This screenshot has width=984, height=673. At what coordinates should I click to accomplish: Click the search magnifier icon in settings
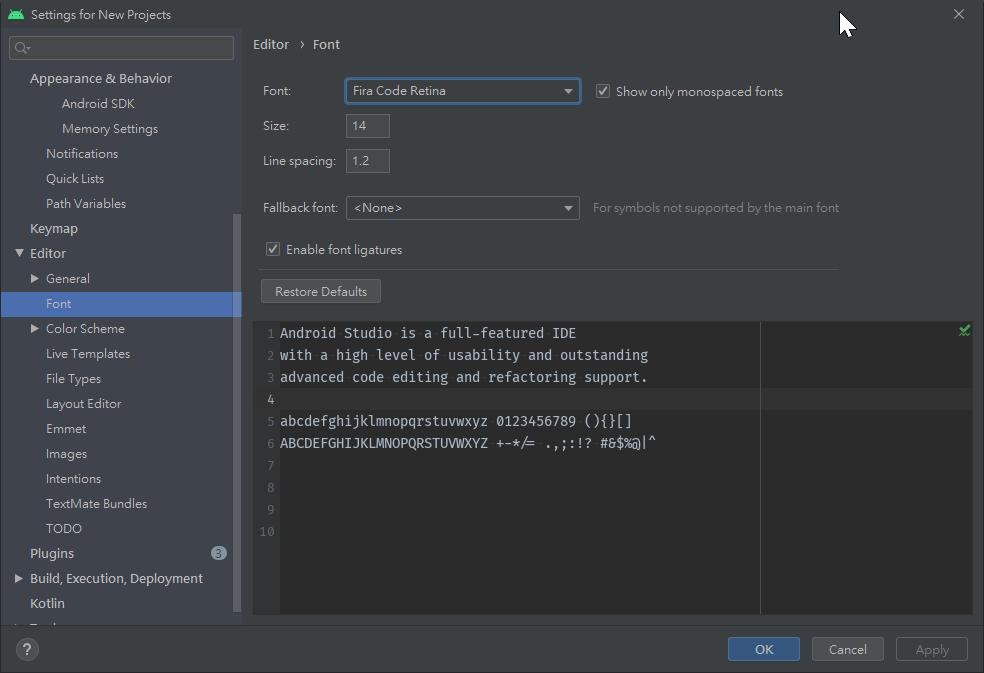(22, 48)
